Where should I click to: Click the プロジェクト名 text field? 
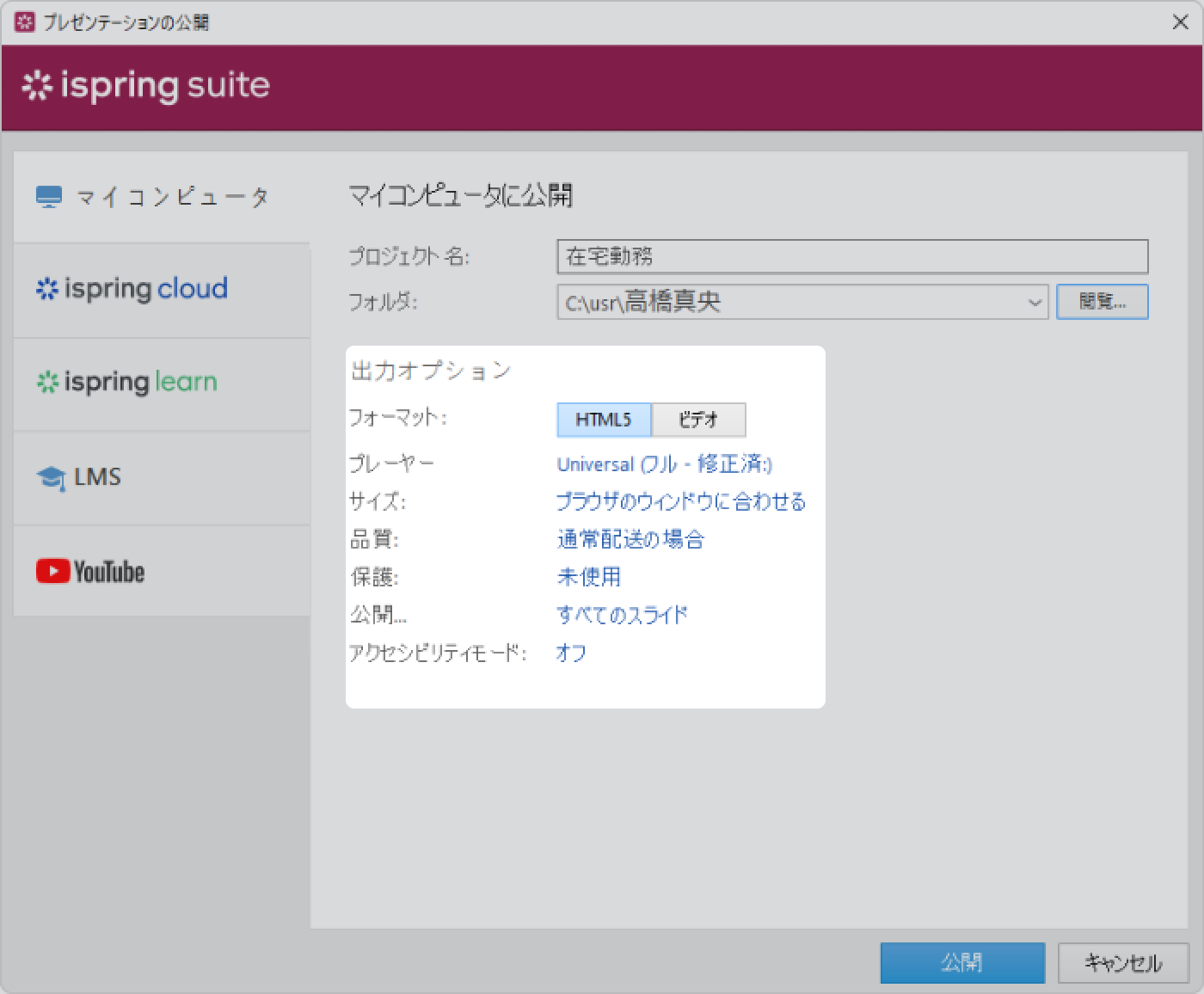(852, 256)
